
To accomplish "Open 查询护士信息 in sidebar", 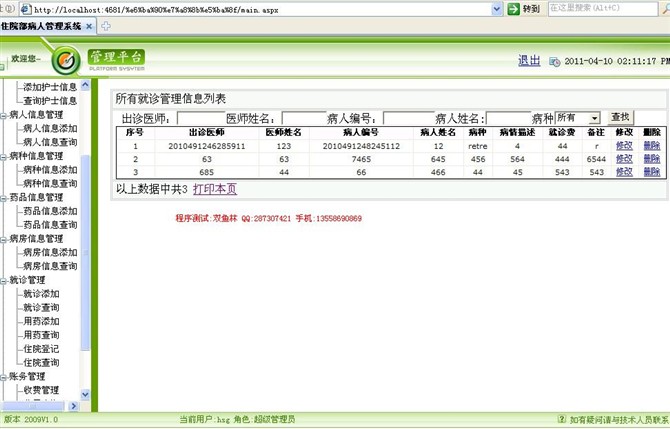I will (50, 100).
